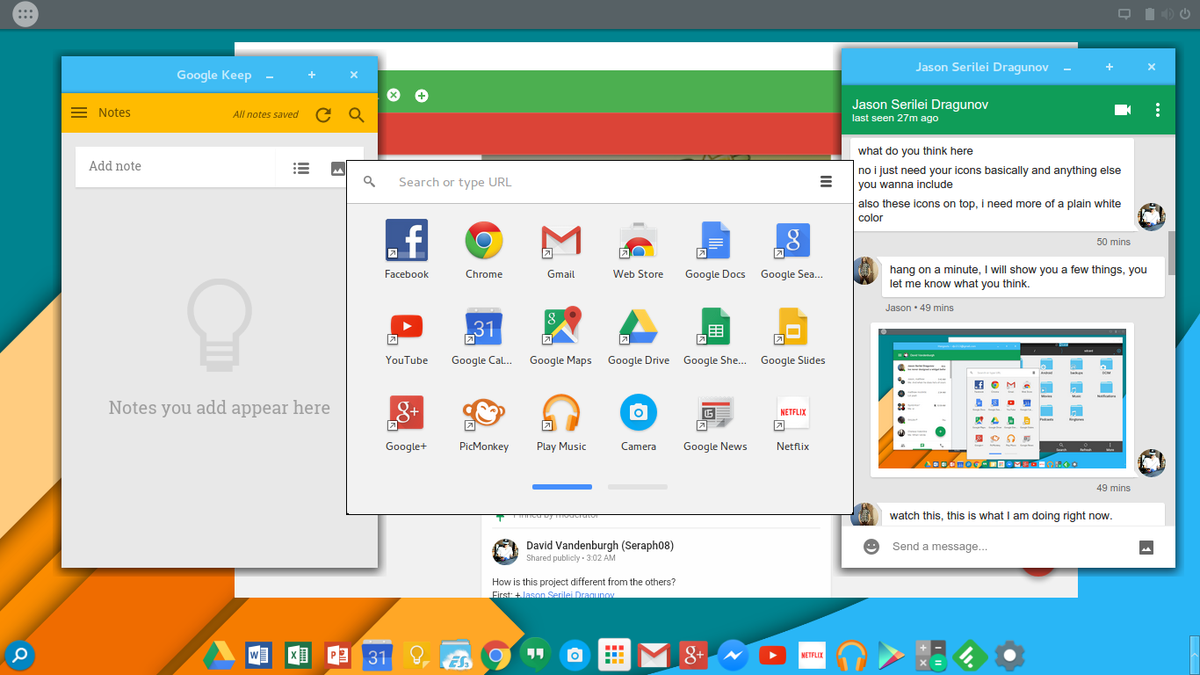Create a new list note in Keep
This screenshot has width=1200, height=675.
click(x=301, y=168)
